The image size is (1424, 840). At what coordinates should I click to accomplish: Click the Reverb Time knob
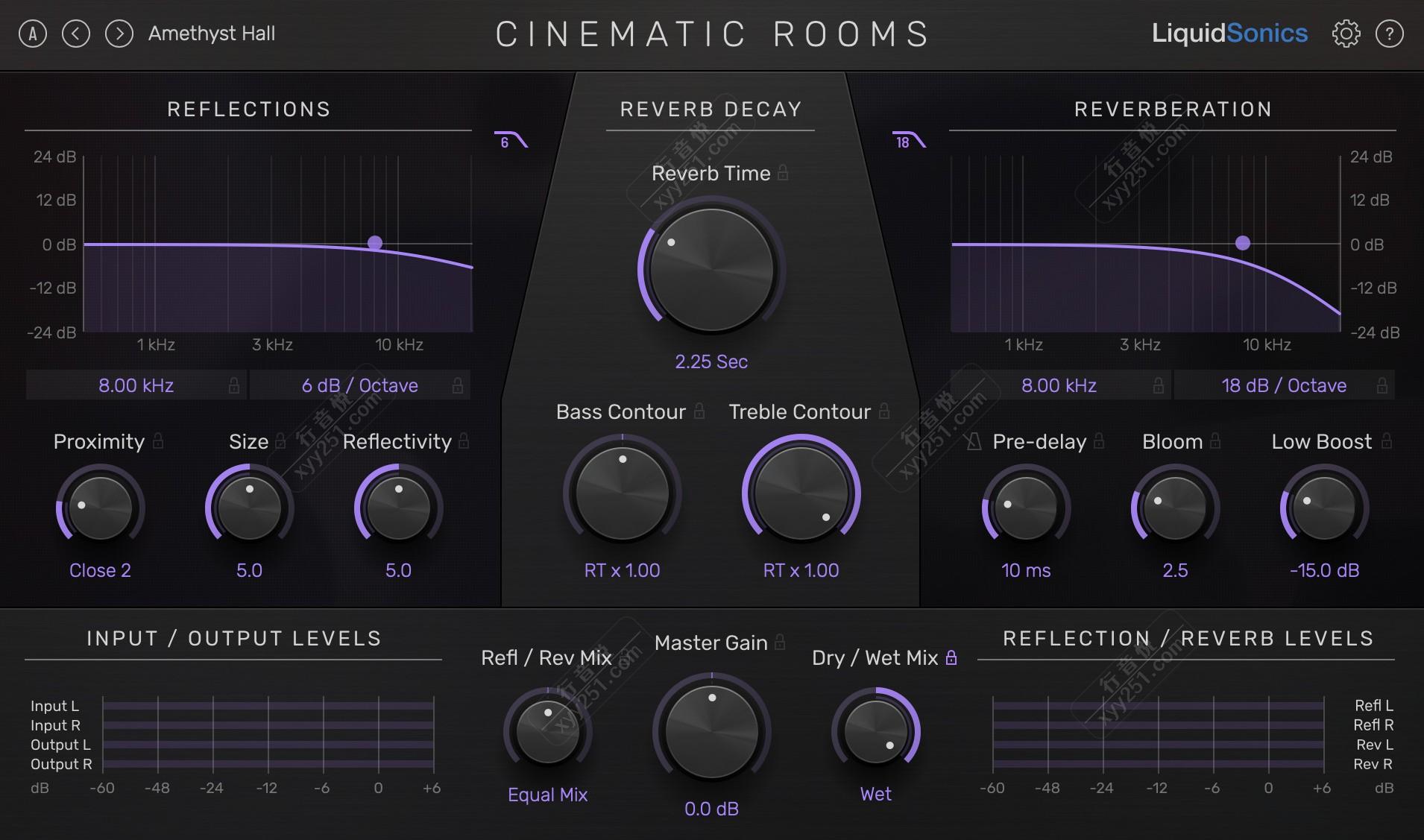(711, 269)
